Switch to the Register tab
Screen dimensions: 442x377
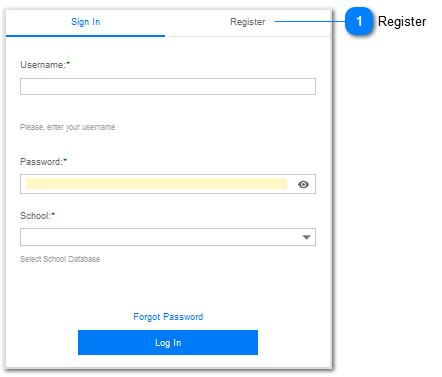tap(247, 22)
